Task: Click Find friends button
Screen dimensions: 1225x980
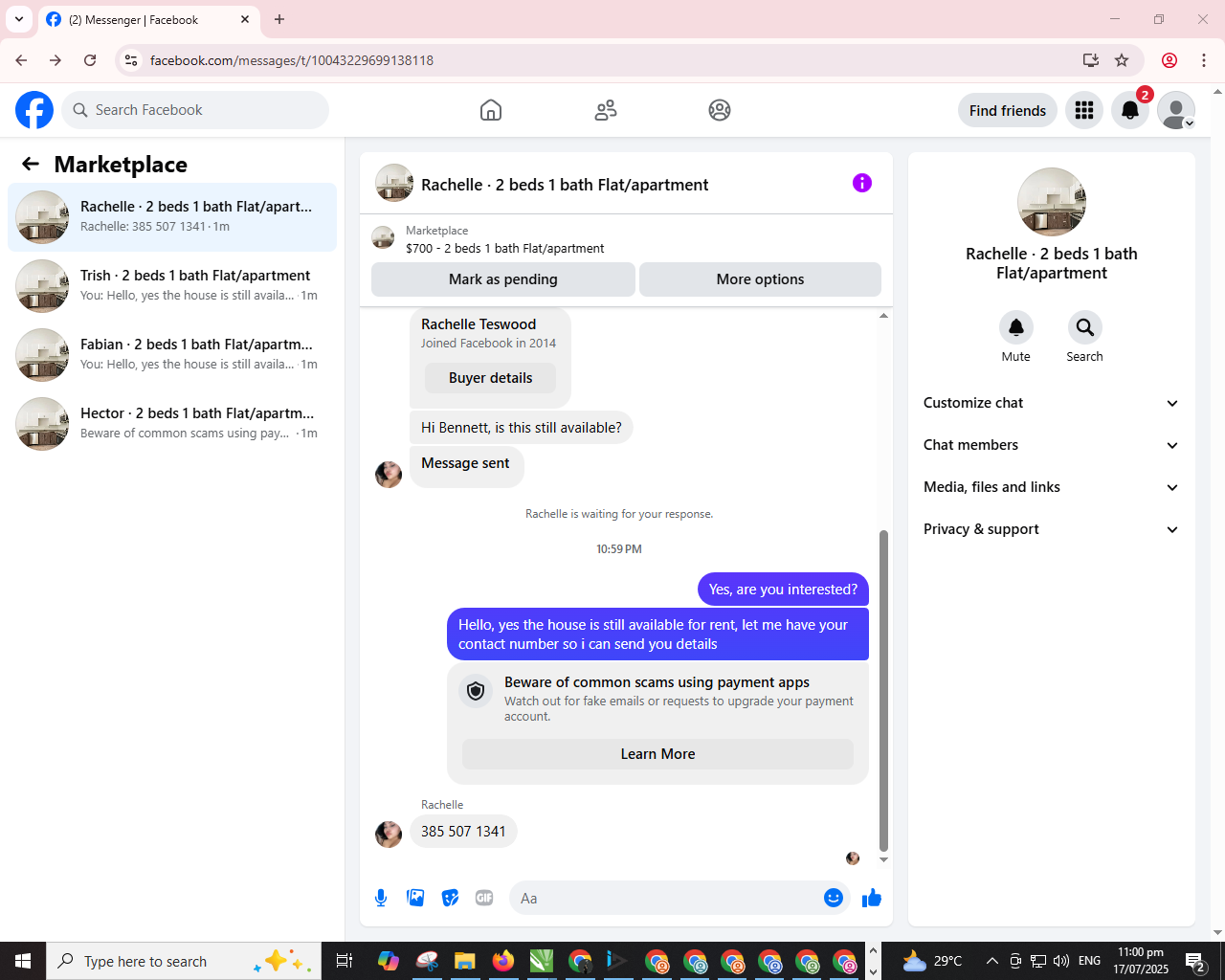Action: 1008,110
